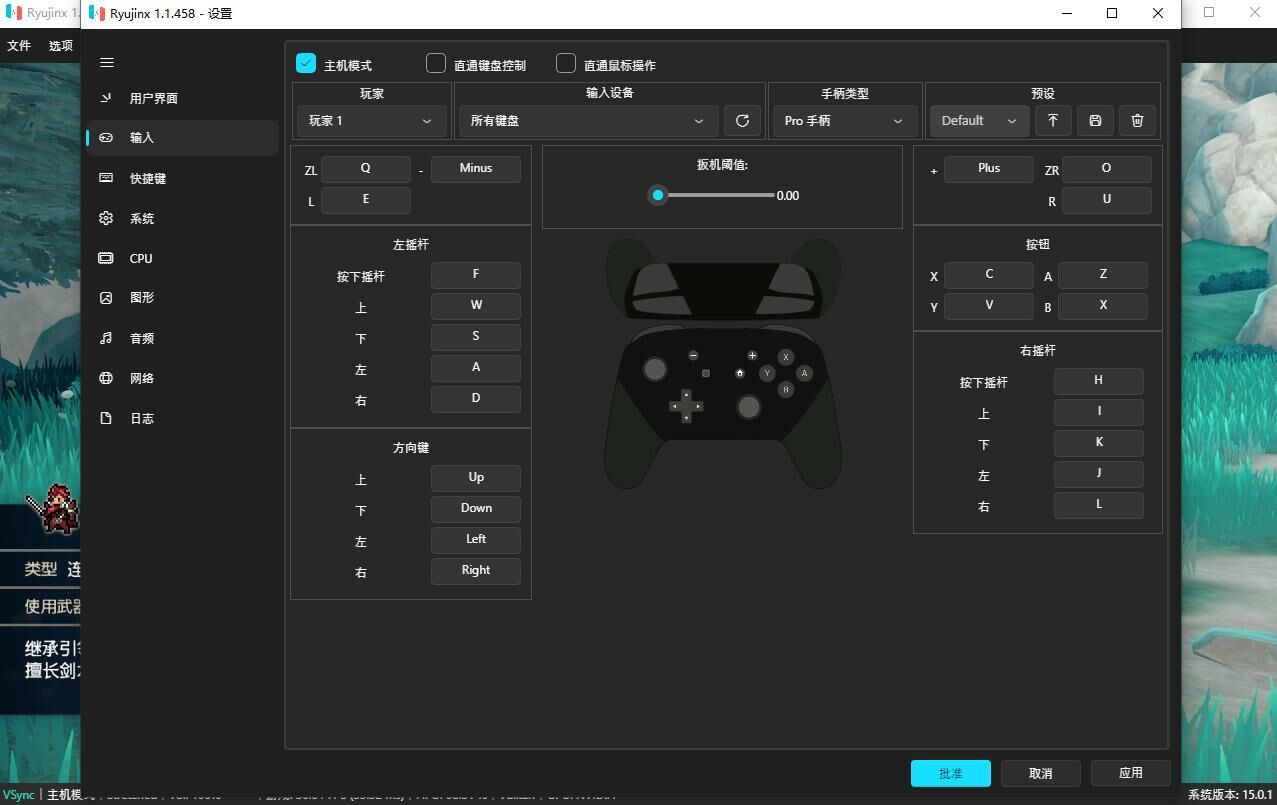Click the refresh input devices icon
This screenshot has height=805, width=1277.
pos(742,121)
